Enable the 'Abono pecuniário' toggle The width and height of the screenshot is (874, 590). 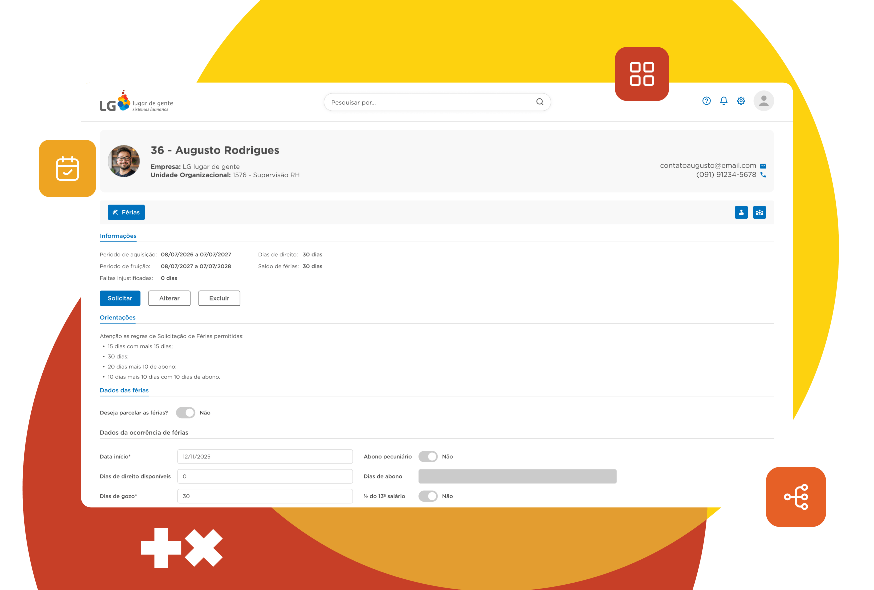point(428,456)
